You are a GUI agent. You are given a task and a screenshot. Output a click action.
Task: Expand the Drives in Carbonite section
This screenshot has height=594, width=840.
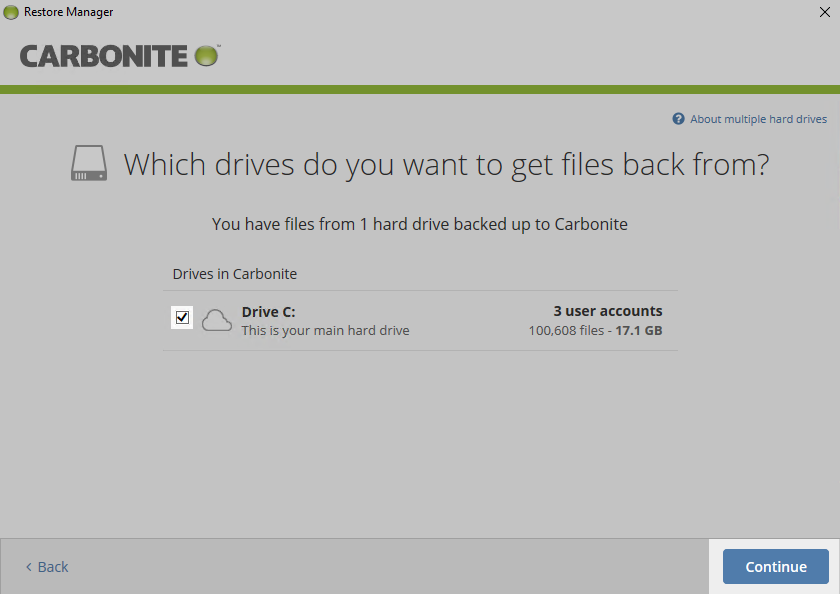(235, 273)
